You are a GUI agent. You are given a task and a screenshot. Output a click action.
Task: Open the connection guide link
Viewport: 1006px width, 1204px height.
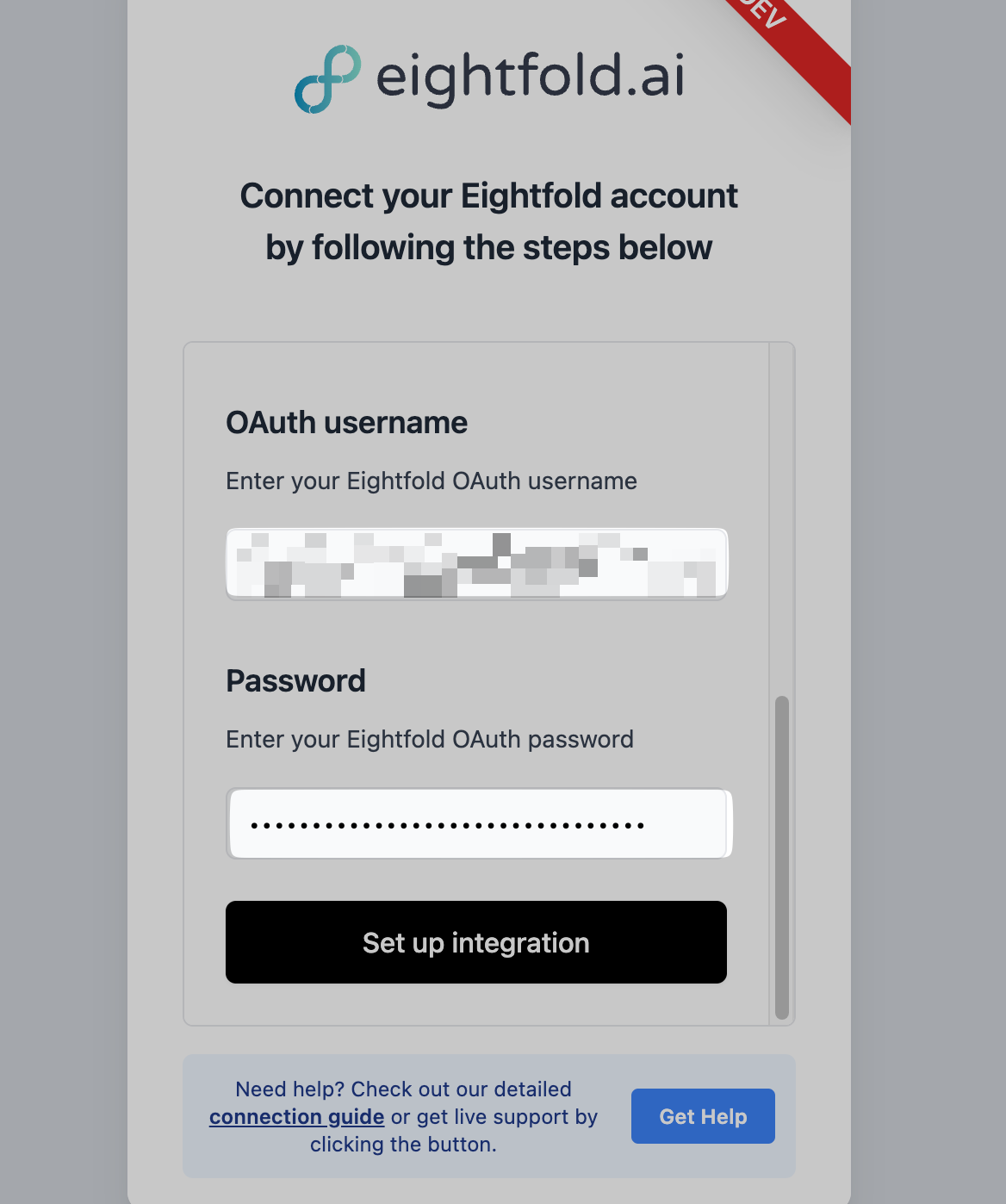pos(296,1117)
